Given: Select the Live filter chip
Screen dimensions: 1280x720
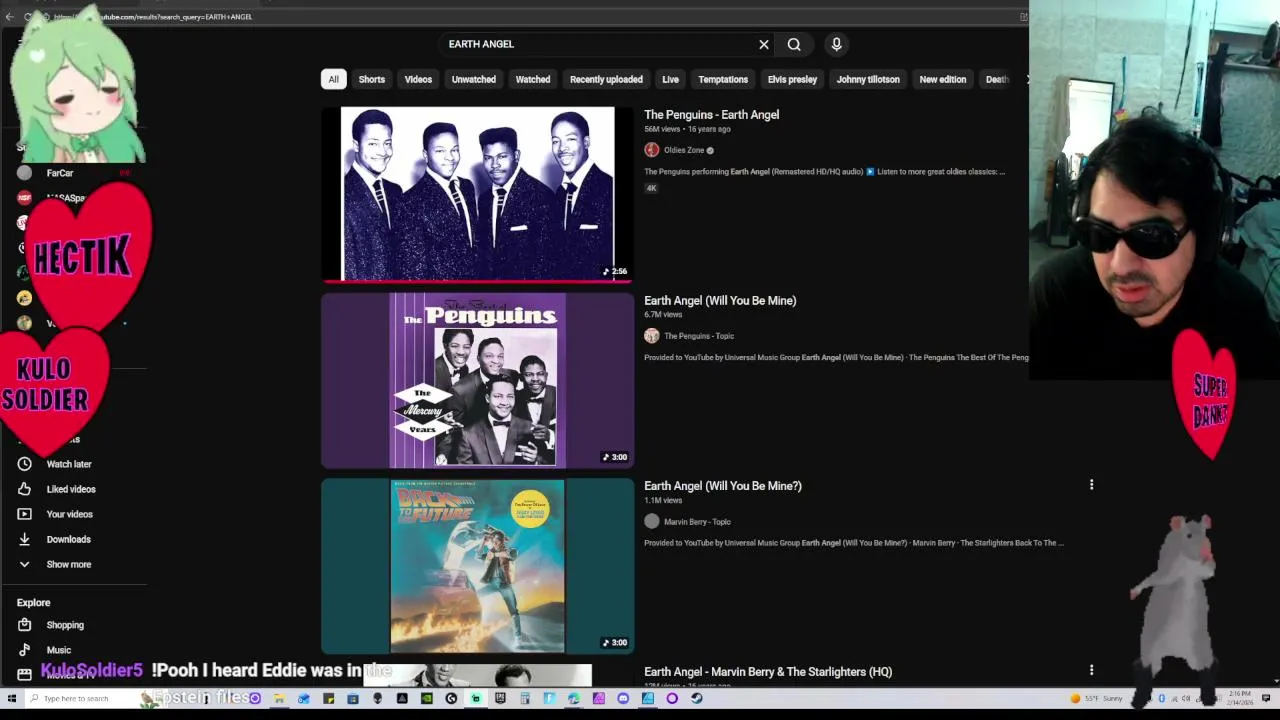Looking at the screenshot, I should click(670, 79).
